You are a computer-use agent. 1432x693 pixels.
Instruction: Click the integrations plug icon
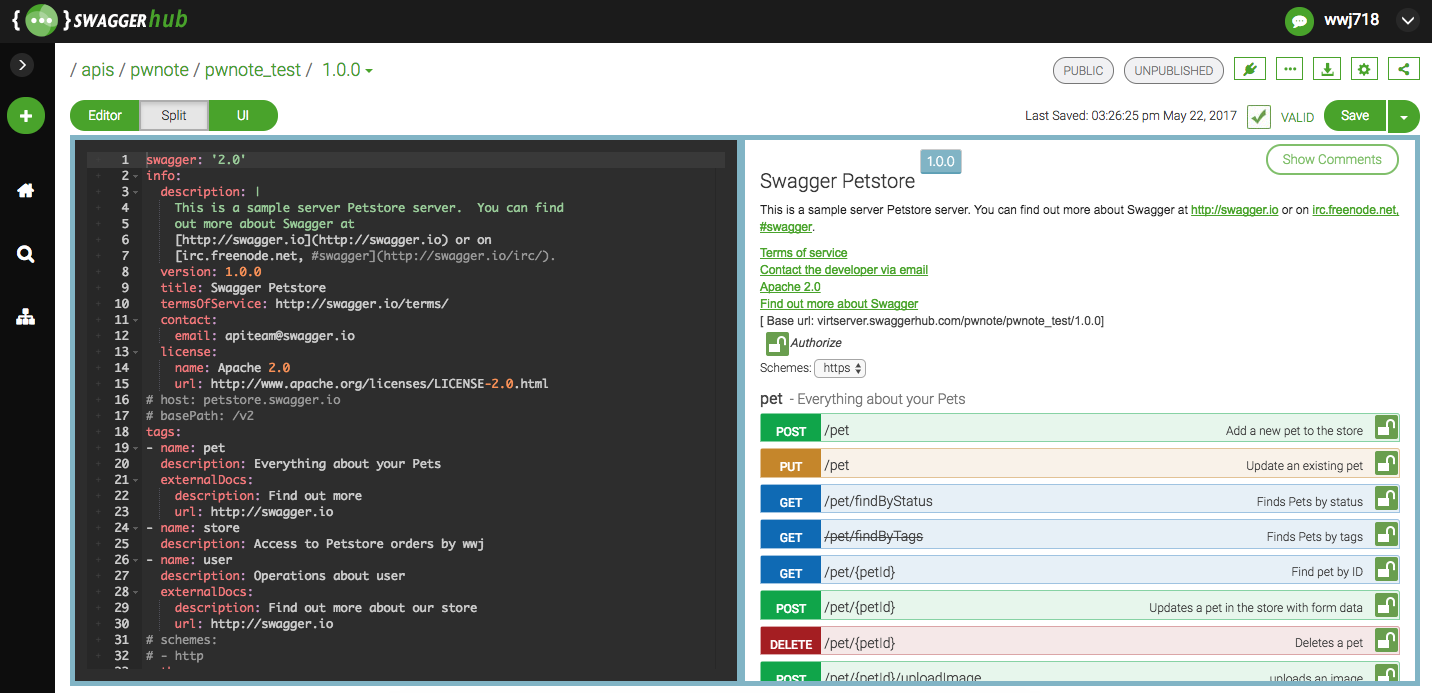[1250, 70]
